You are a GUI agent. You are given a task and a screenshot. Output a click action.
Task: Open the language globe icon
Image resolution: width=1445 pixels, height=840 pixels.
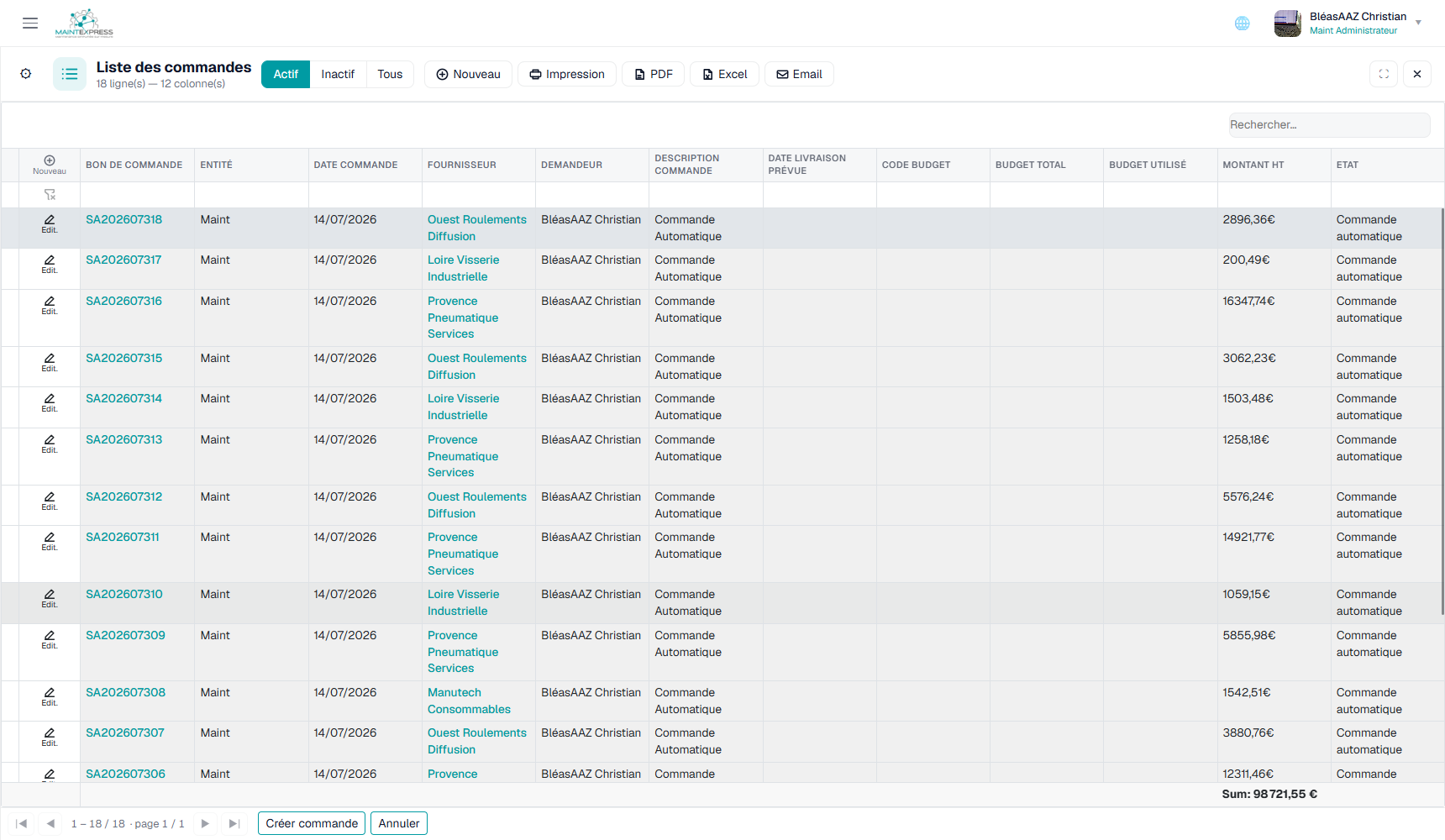pos(1243,24)
